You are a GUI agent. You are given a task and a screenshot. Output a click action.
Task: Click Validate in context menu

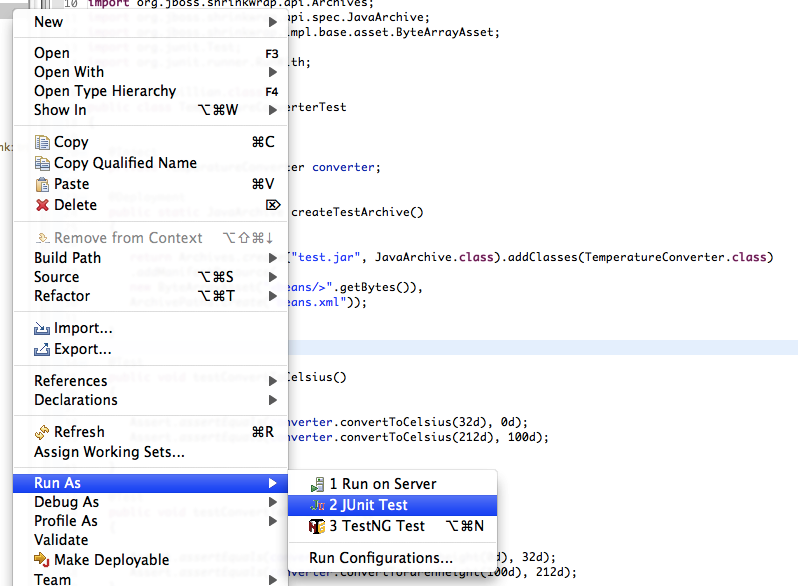click(x=60, y=540)
